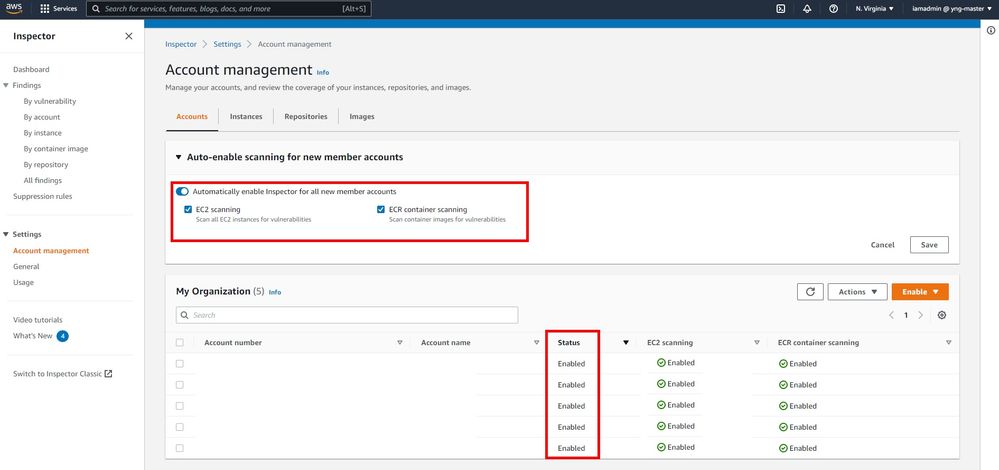
Task: Click the Inspector breadcrumb link
Action: click(181, 45)
